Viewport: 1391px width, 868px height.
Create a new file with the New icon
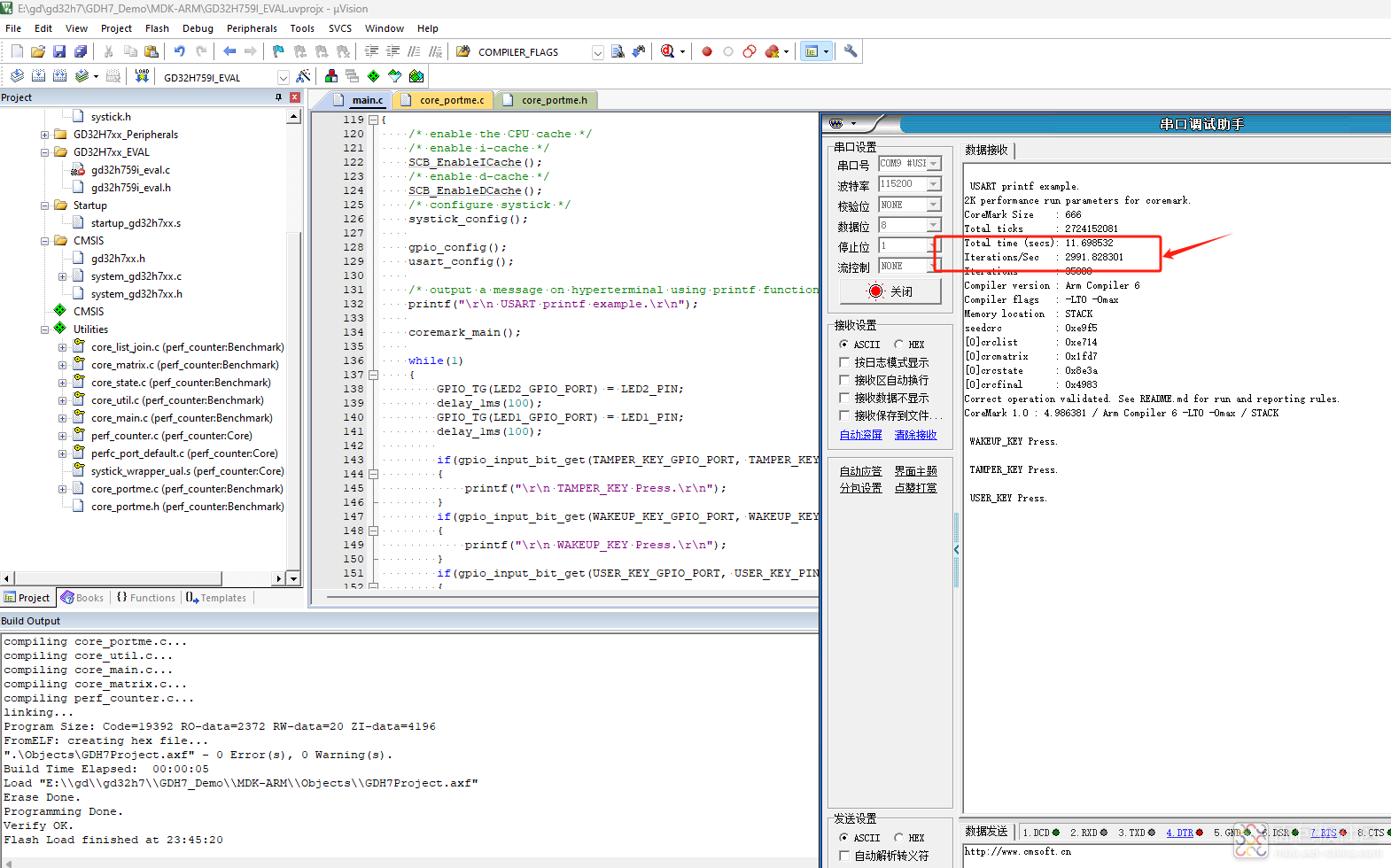pyautogui.click(x=17, y=52)
